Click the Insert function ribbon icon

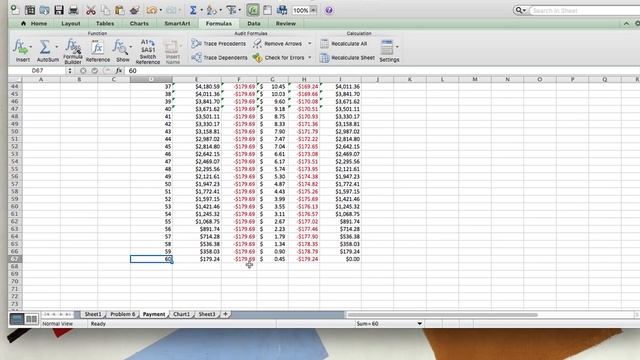(20, 48)
